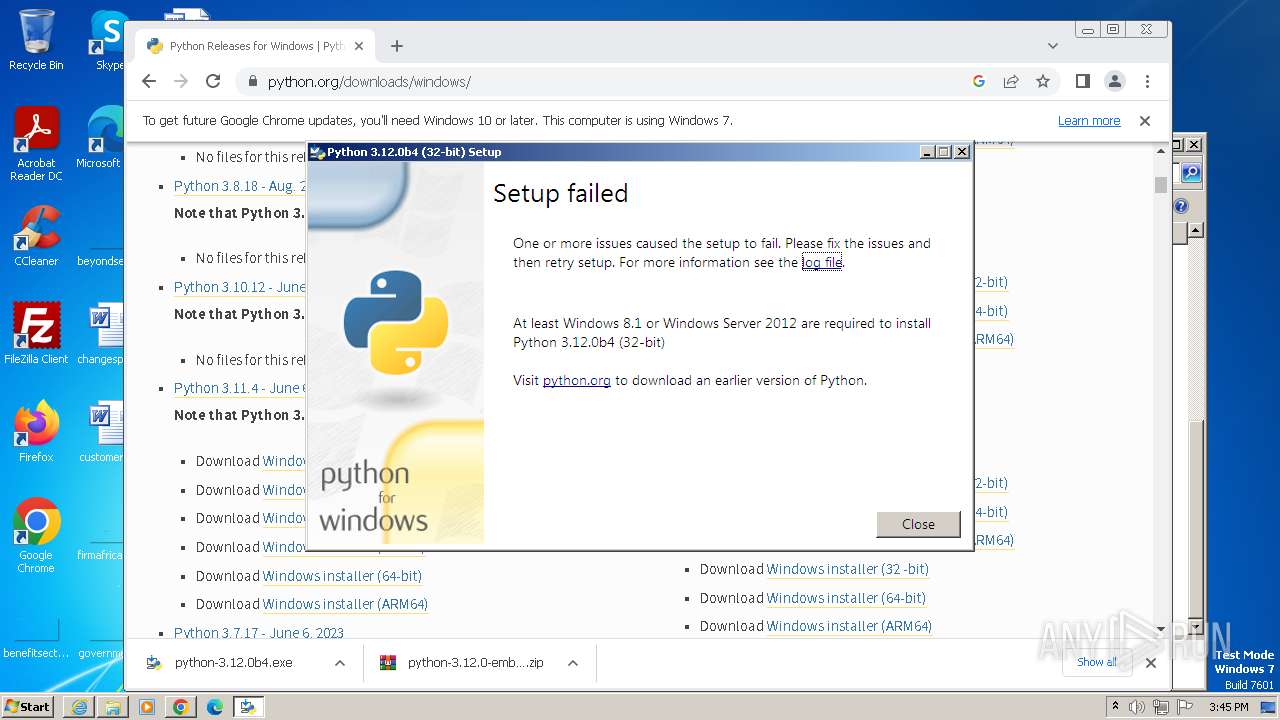Image resolution: width=1280 pixels, height=720 pixels.
Task: Click Chrome forward arrow
Action: [181, 81]
